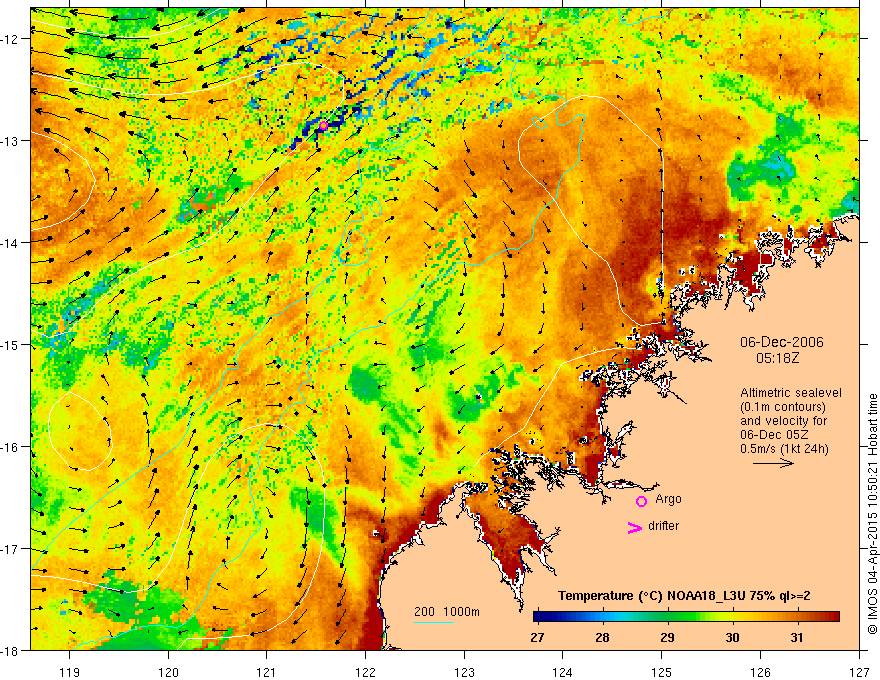This screenshot has width=880, height=680.
Task: Click the 0.5m/s velocity scale arrow
Action: [x=773, y=463]
